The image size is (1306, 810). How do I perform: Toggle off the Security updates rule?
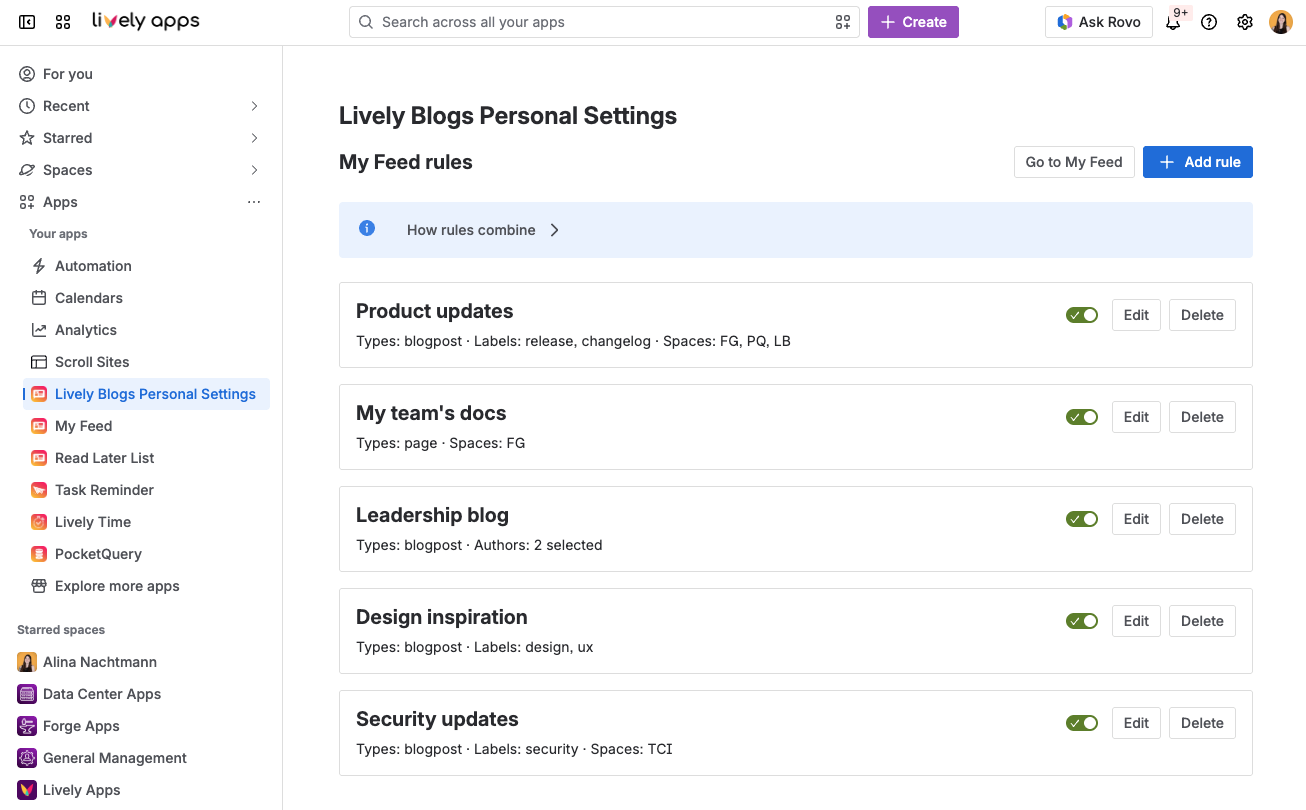pyautogui.click(x=1082, y=723)
